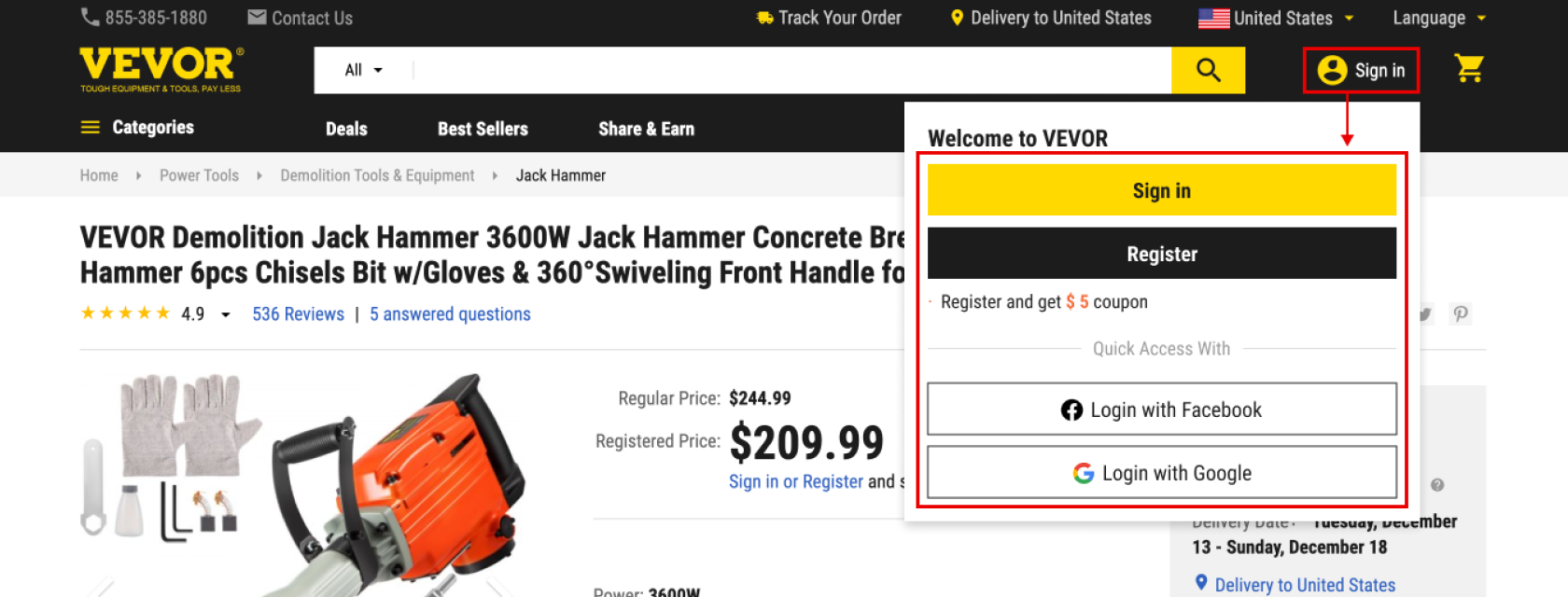
Task: Click Track Your Order truck link
Action: (829, 18)
